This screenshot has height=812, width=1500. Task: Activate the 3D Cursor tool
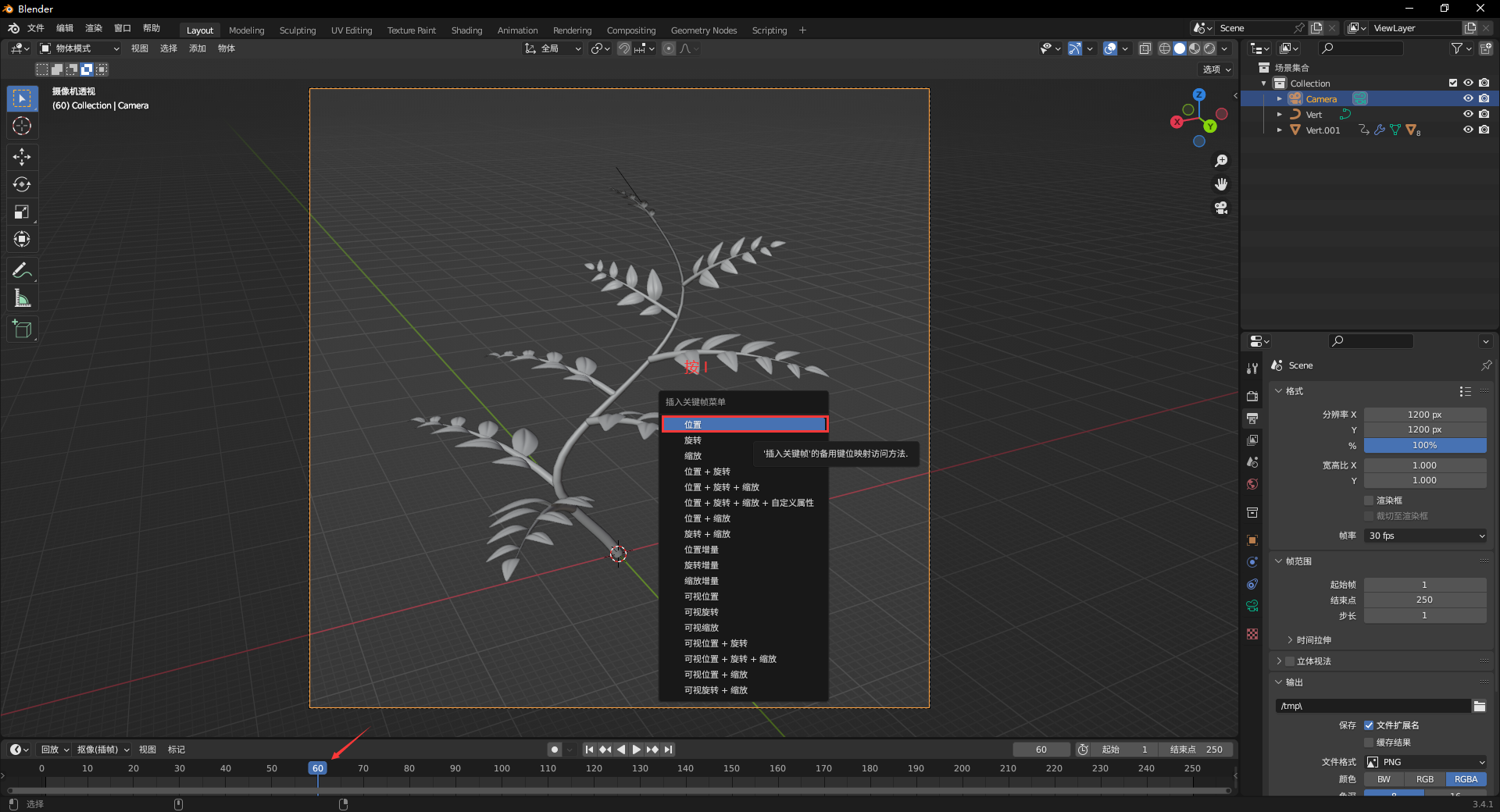click(x=22, y=126)
